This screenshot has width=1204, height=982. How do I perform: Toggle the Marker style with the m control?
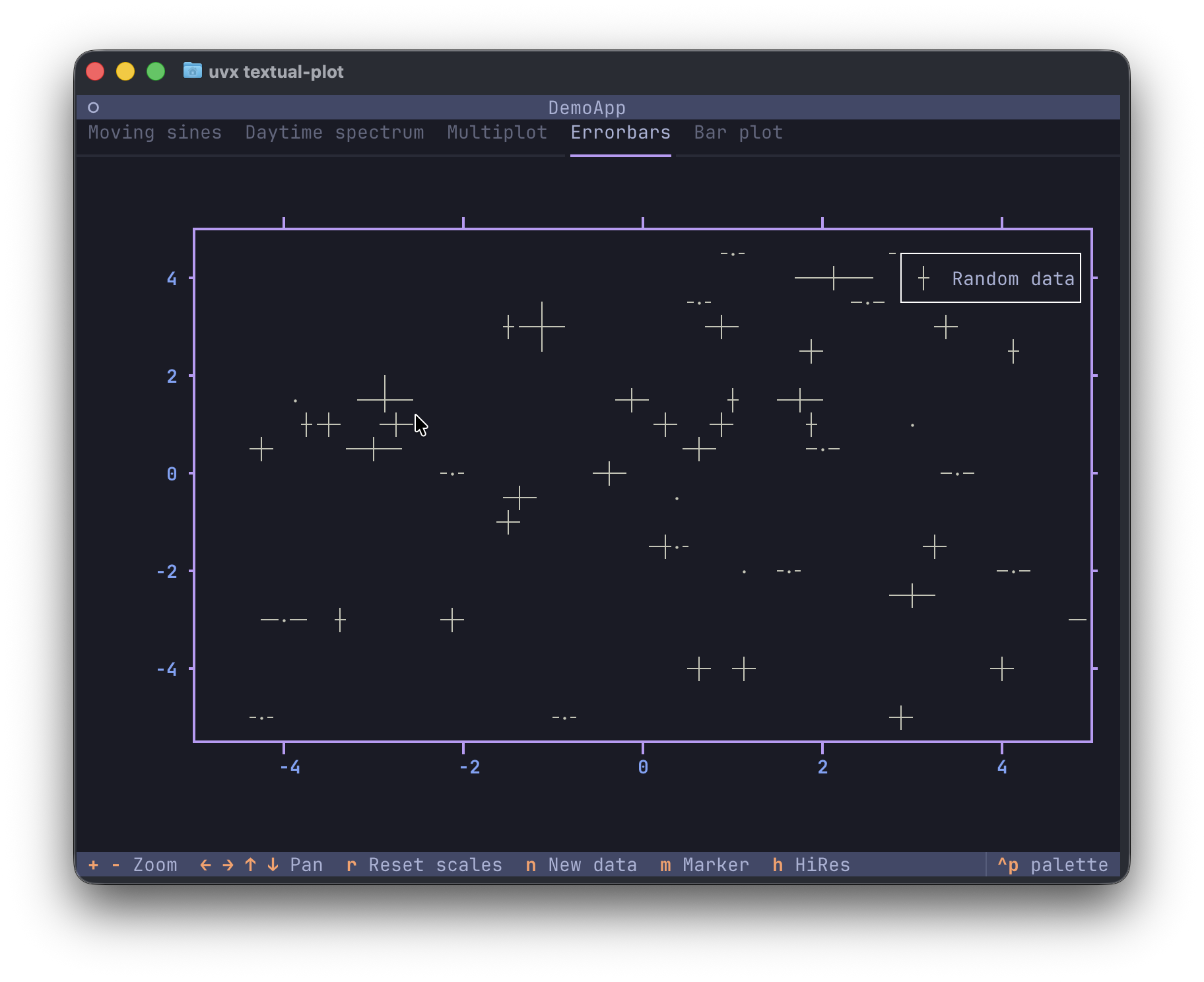(x=664, y=865)
